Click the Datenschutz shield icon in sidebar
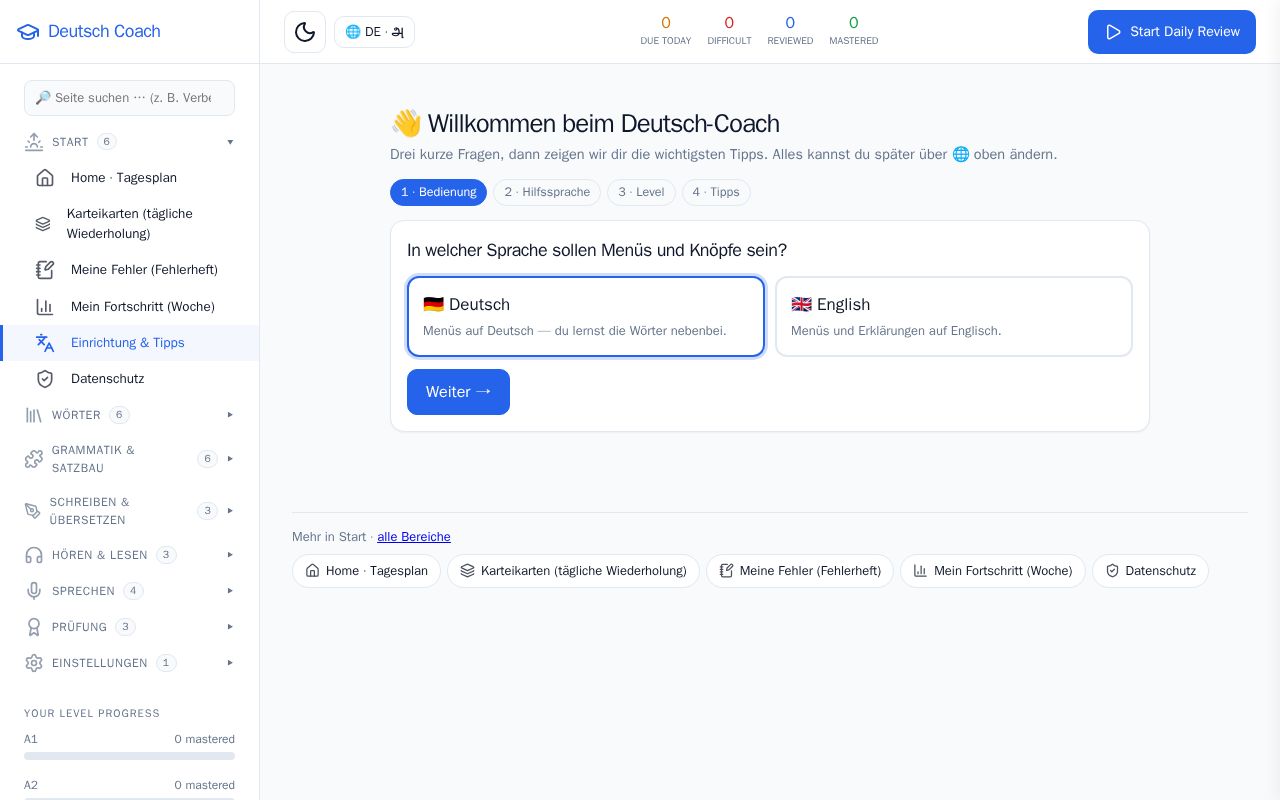Viewport: 1280px width, 800px height. [x=45, y=379]
